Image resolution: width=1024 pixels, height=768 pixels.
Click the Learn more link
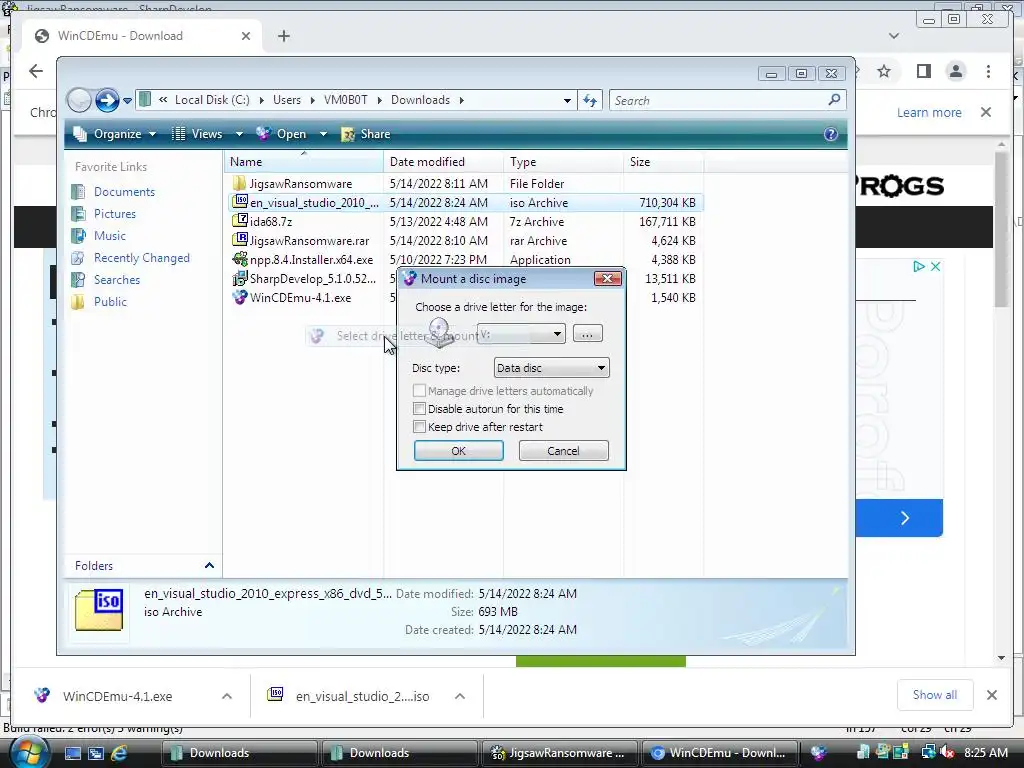pyautogui.click(x=929, y=112)
